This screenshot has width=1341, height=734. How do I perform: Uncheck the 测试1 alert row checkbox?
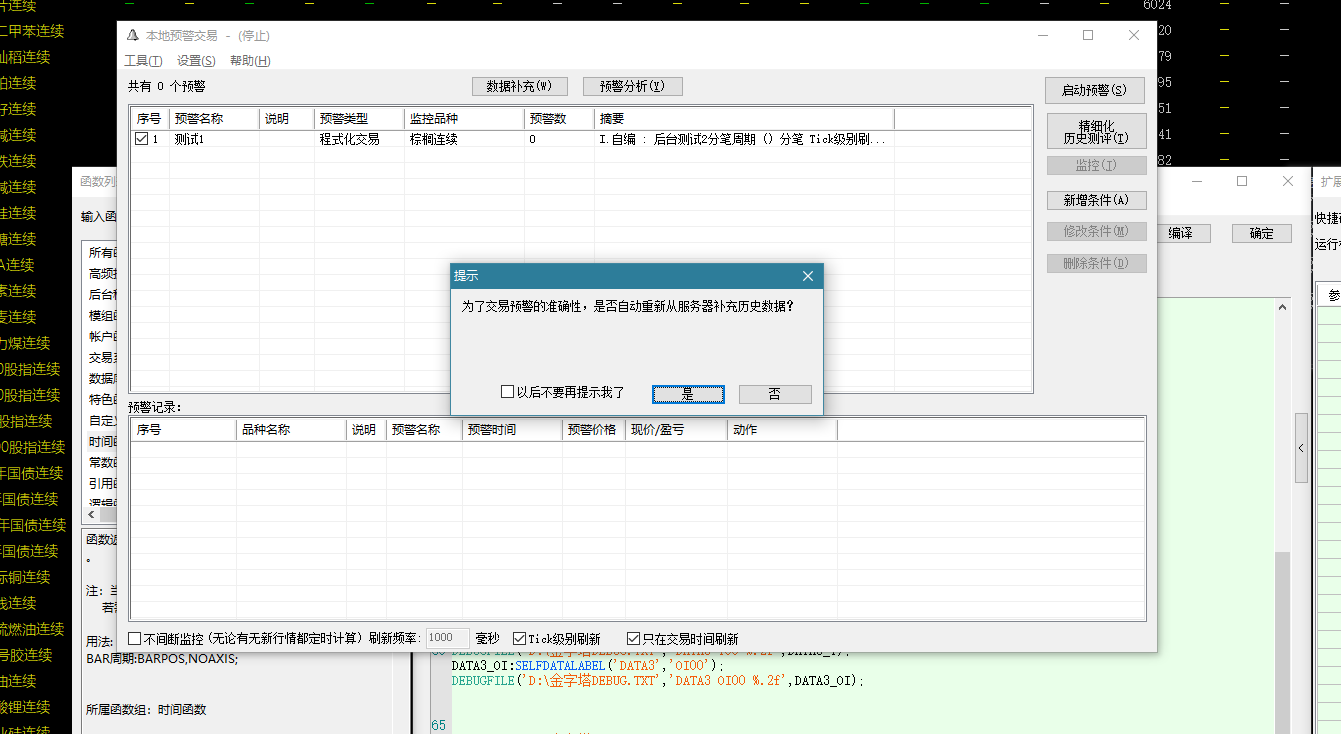pos(142,139)
